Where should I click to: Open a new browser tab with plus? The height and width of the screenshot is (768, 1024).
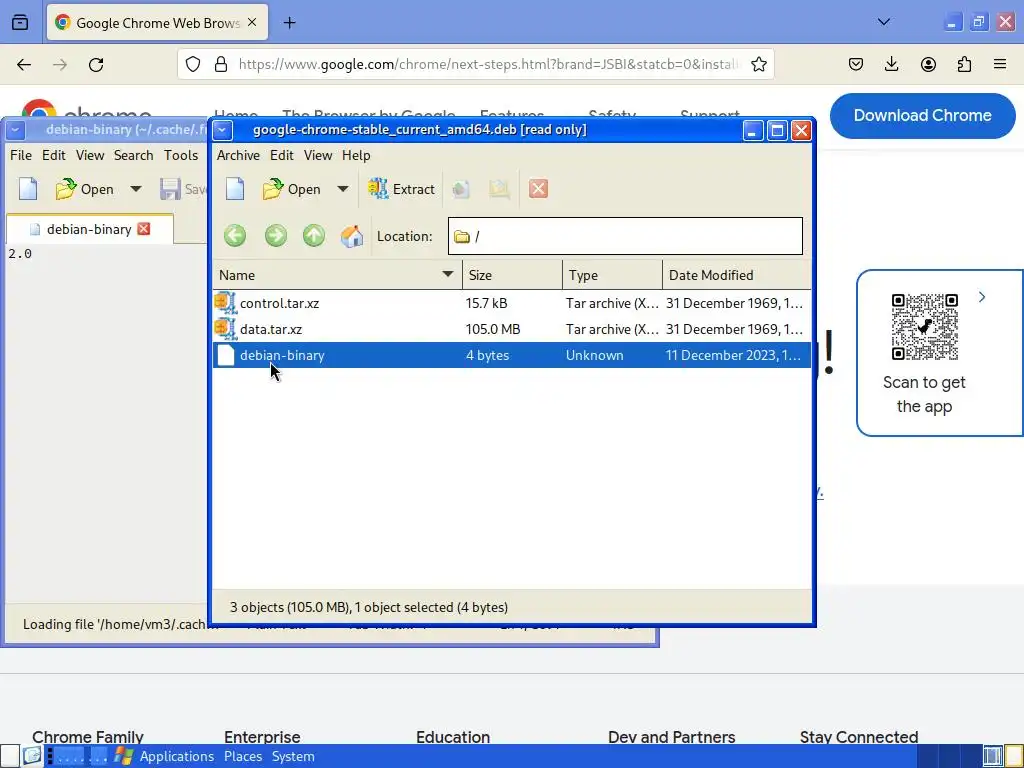click(289, 23)
